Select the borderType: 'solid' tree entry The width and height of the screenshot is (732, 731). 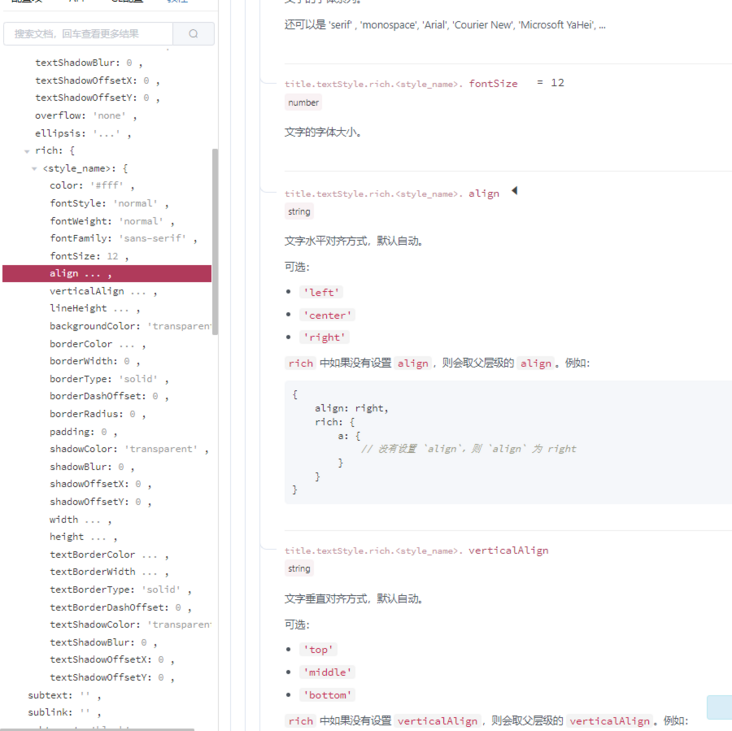click(x=108, y=379)
